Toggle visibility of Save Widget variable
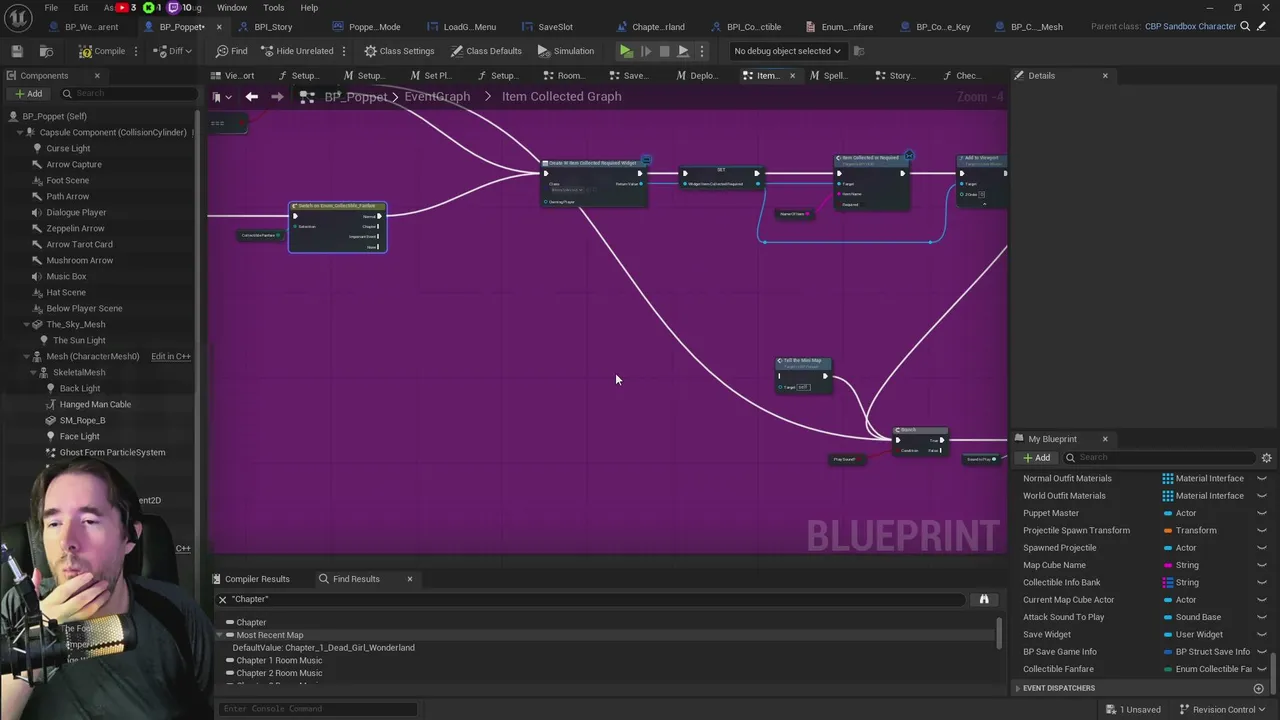Screen dimensions: 1280x720 pyautogui.click(x=1262, y=634)
